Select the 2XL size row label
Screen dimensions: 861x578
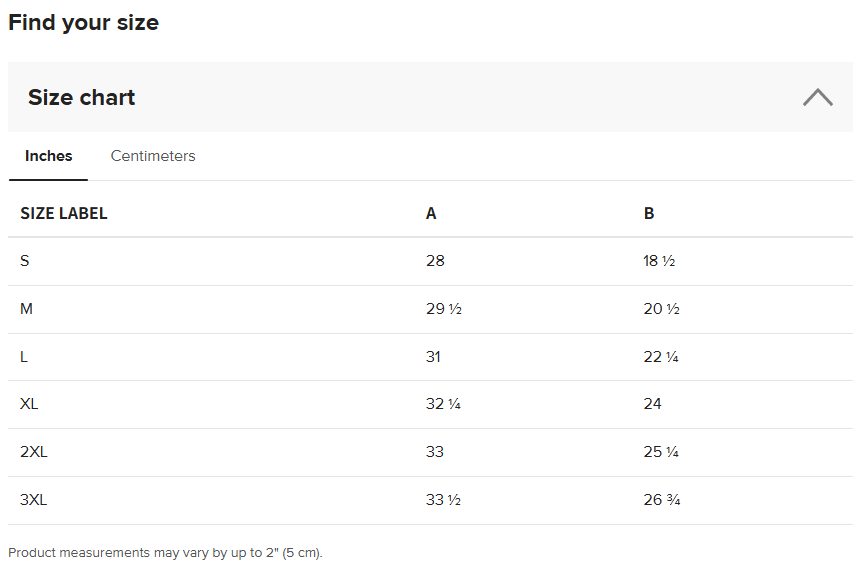33,452
